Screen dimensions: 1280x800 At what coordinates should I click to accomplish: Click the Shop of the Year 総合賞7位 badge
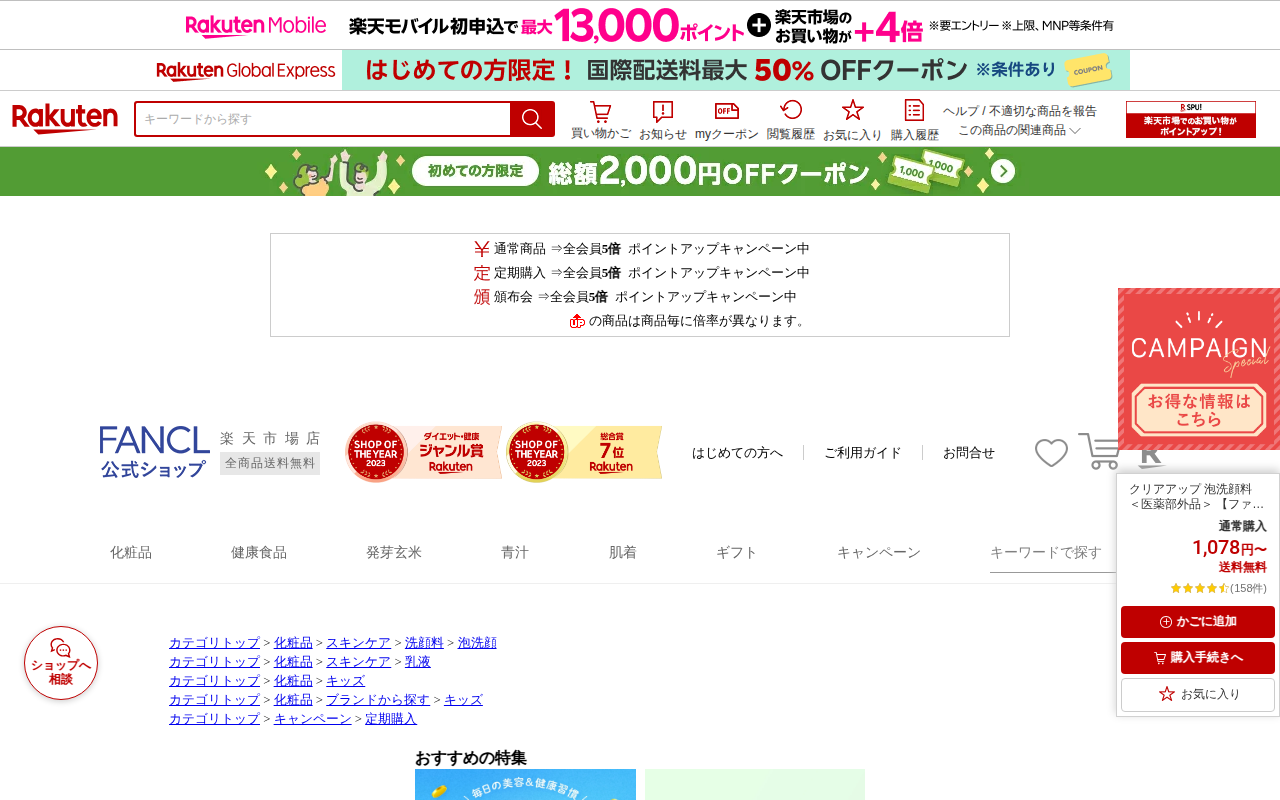(x=584, y=452)
